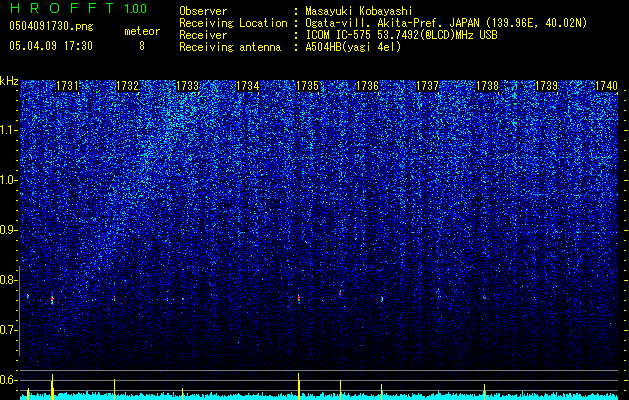Click the 0.6 kHz axis label
The image size is (629, 400).
pyautogui.click(x=9, y=380)
